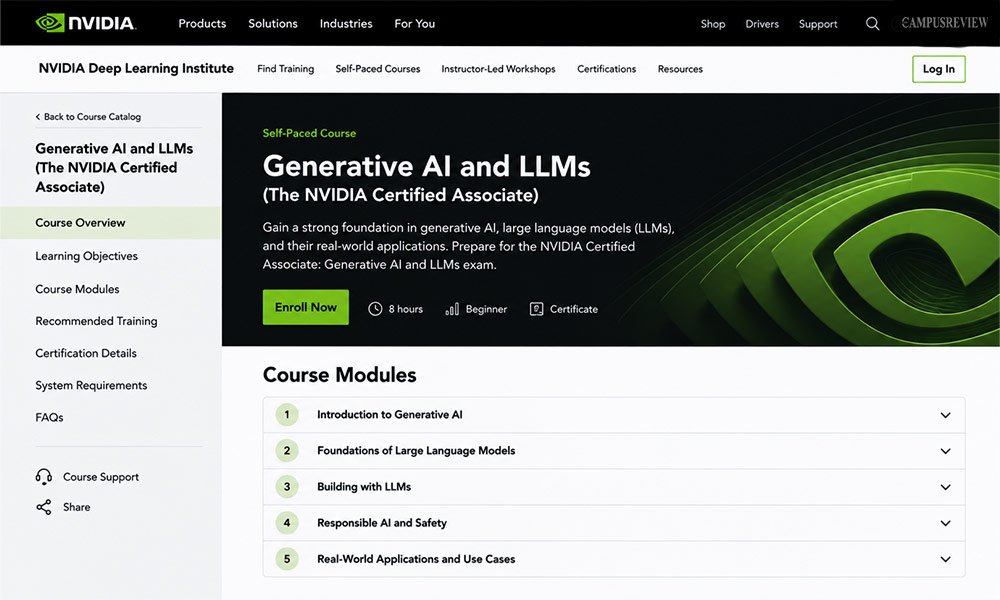Click the number 4 module badge
Screen dimensions: 1000x600
click(x=287, y=523)
